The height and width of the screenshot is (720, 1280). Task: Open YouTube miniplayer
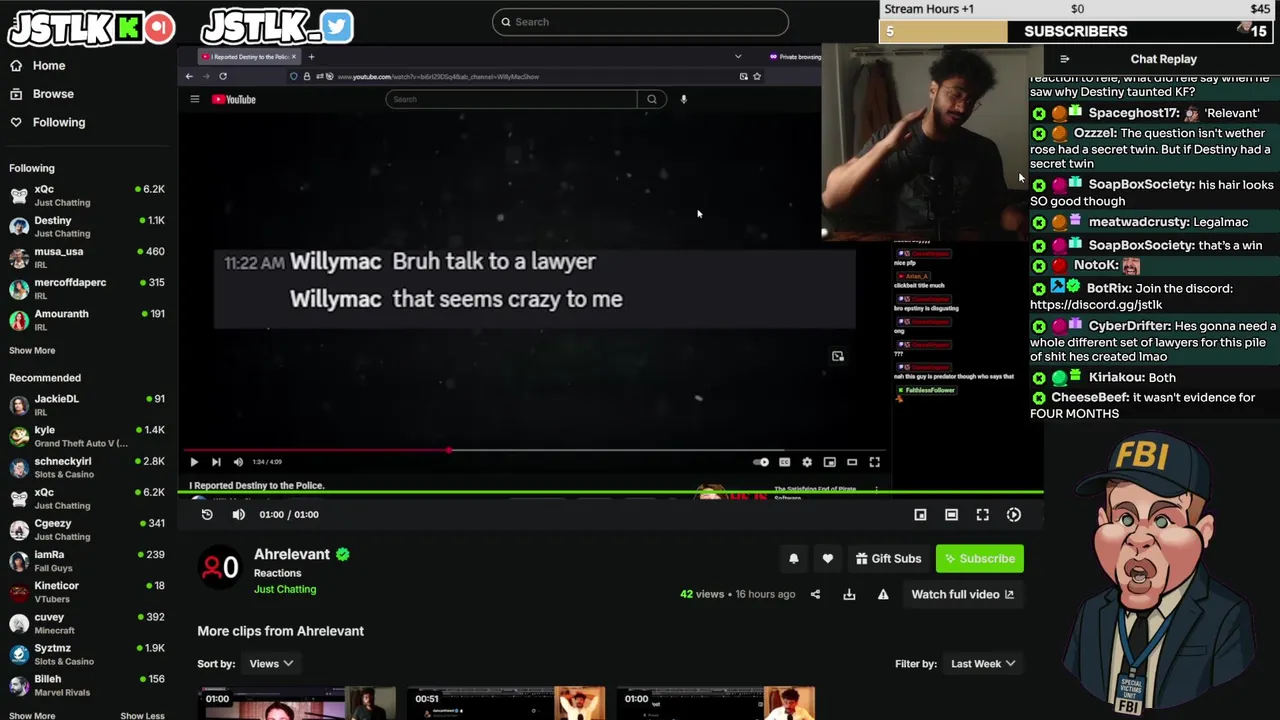pyautogui.click(x=829, y=462)
